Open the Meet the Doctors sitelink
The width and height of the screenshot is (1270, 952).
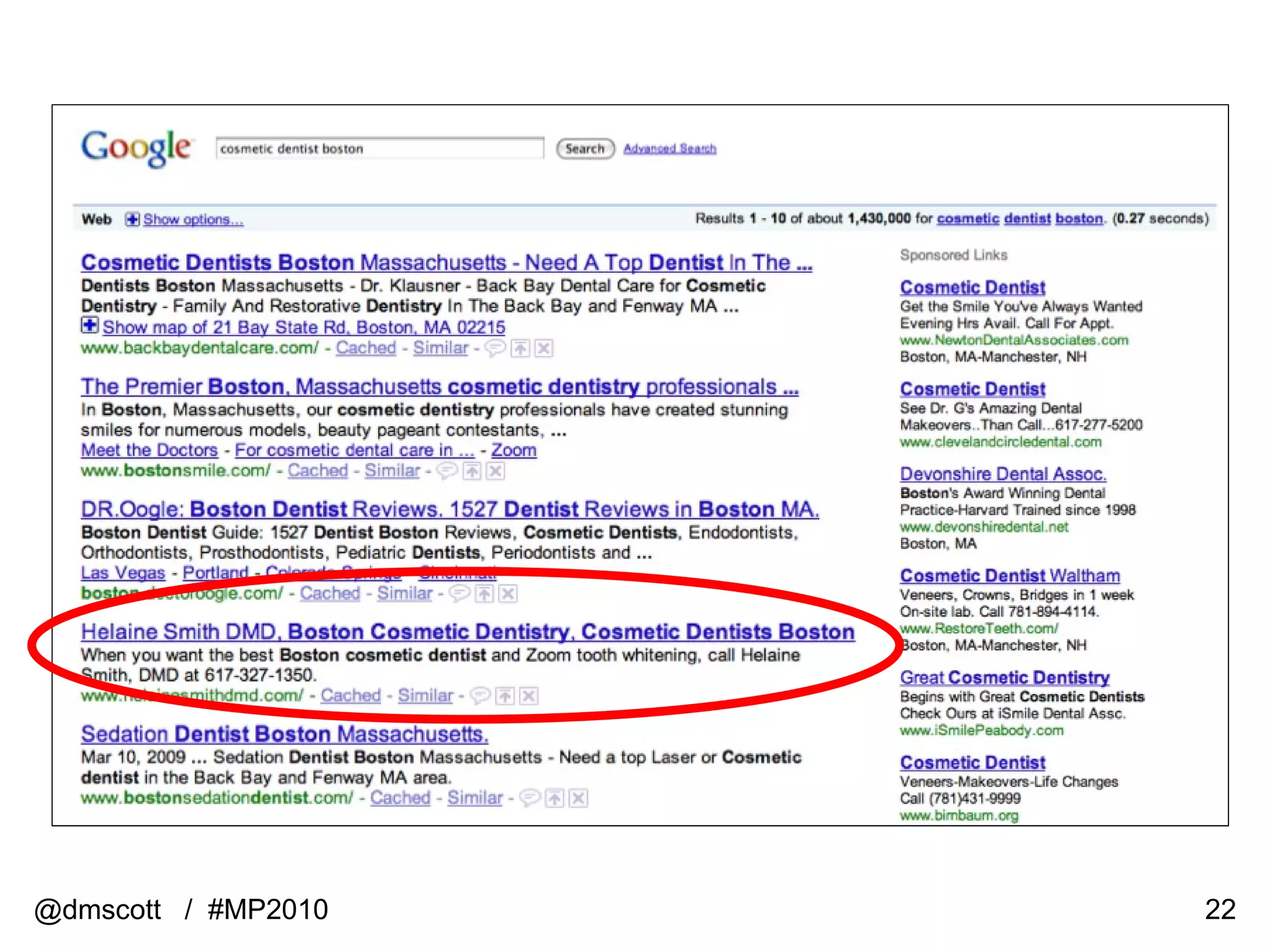(x=149, y=450)
